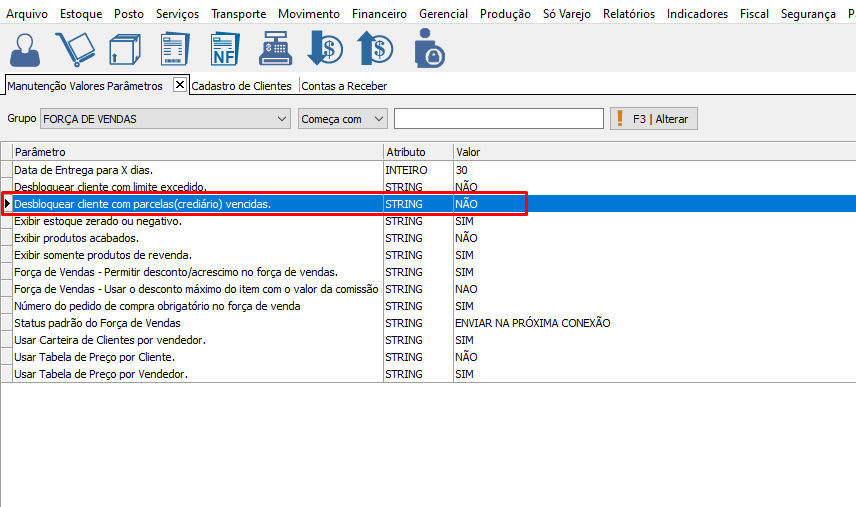Close the Manutenção Valores Parâmetros tab
Image resolution: width=856 pixels, height=507 pixels.
tap(180, 85)
